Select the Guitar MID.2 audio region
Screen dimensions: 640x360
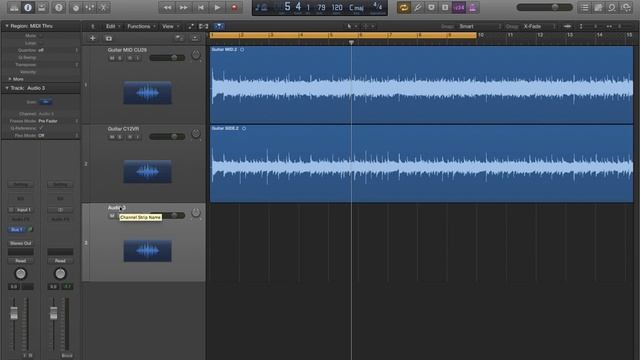421,84
